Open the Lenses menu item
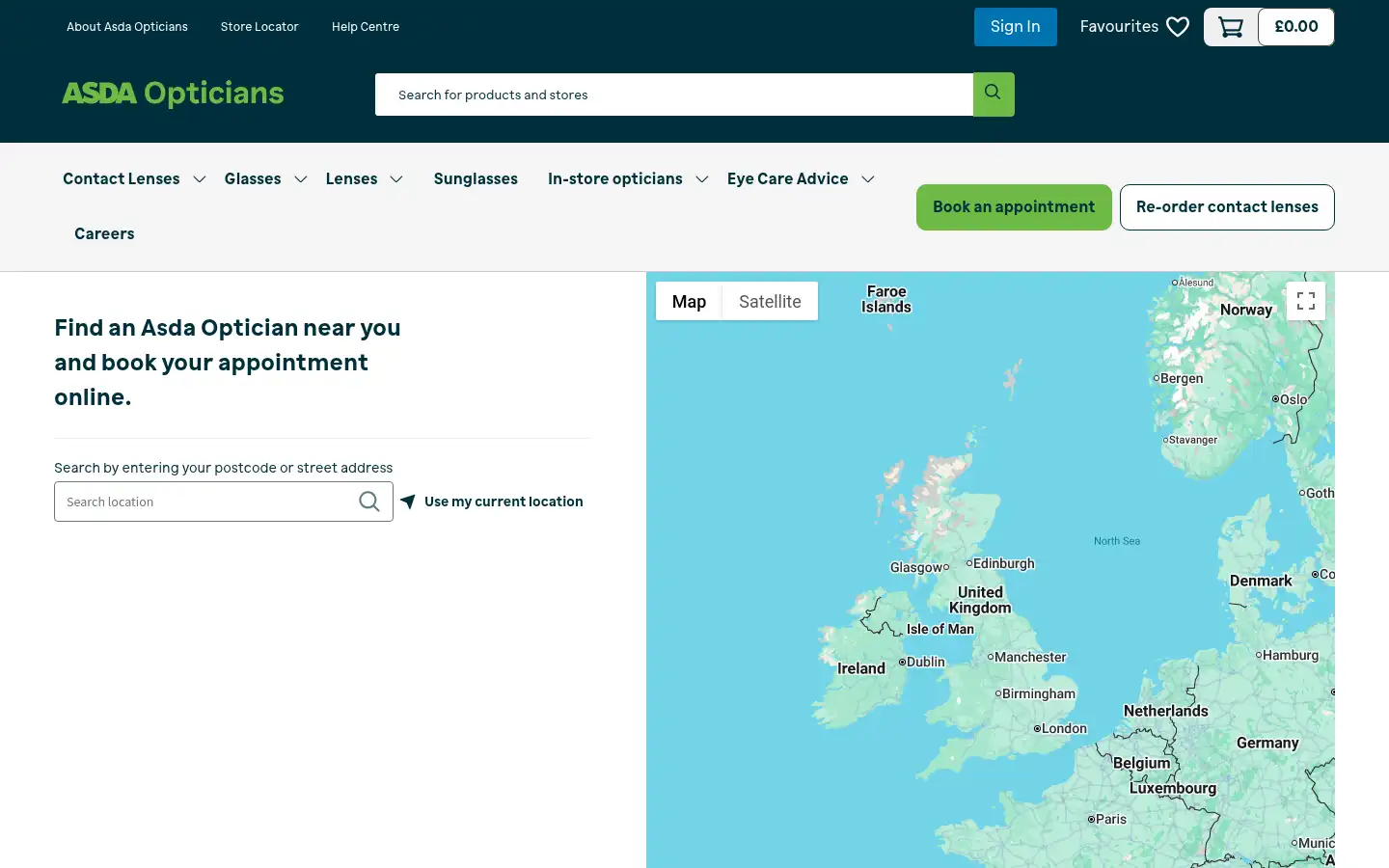1389x868 pixels. (x=351, y=178)
